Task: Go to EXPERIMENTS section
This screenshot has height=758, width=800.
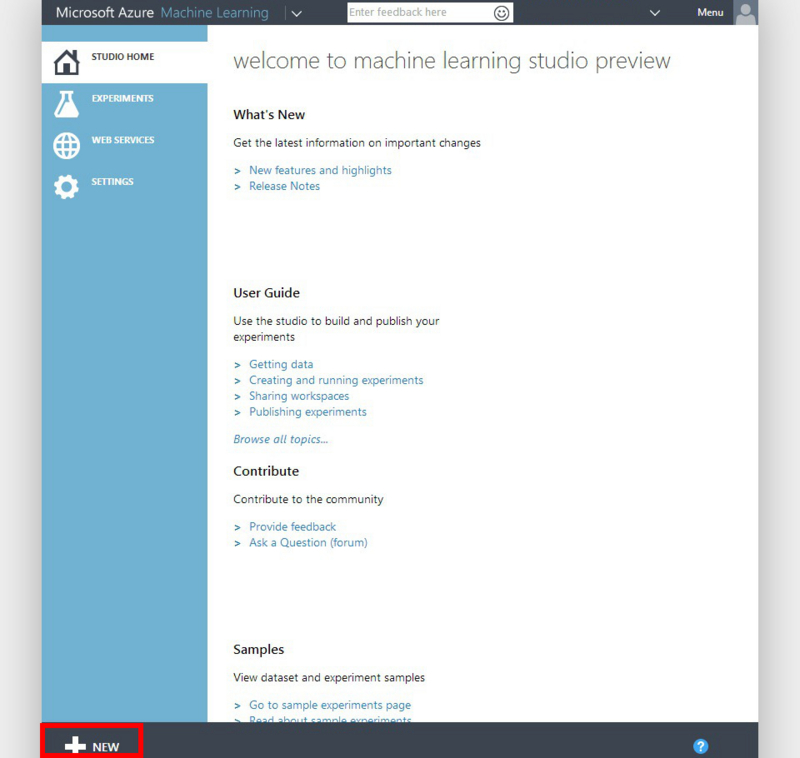Action: coord(122,98)
